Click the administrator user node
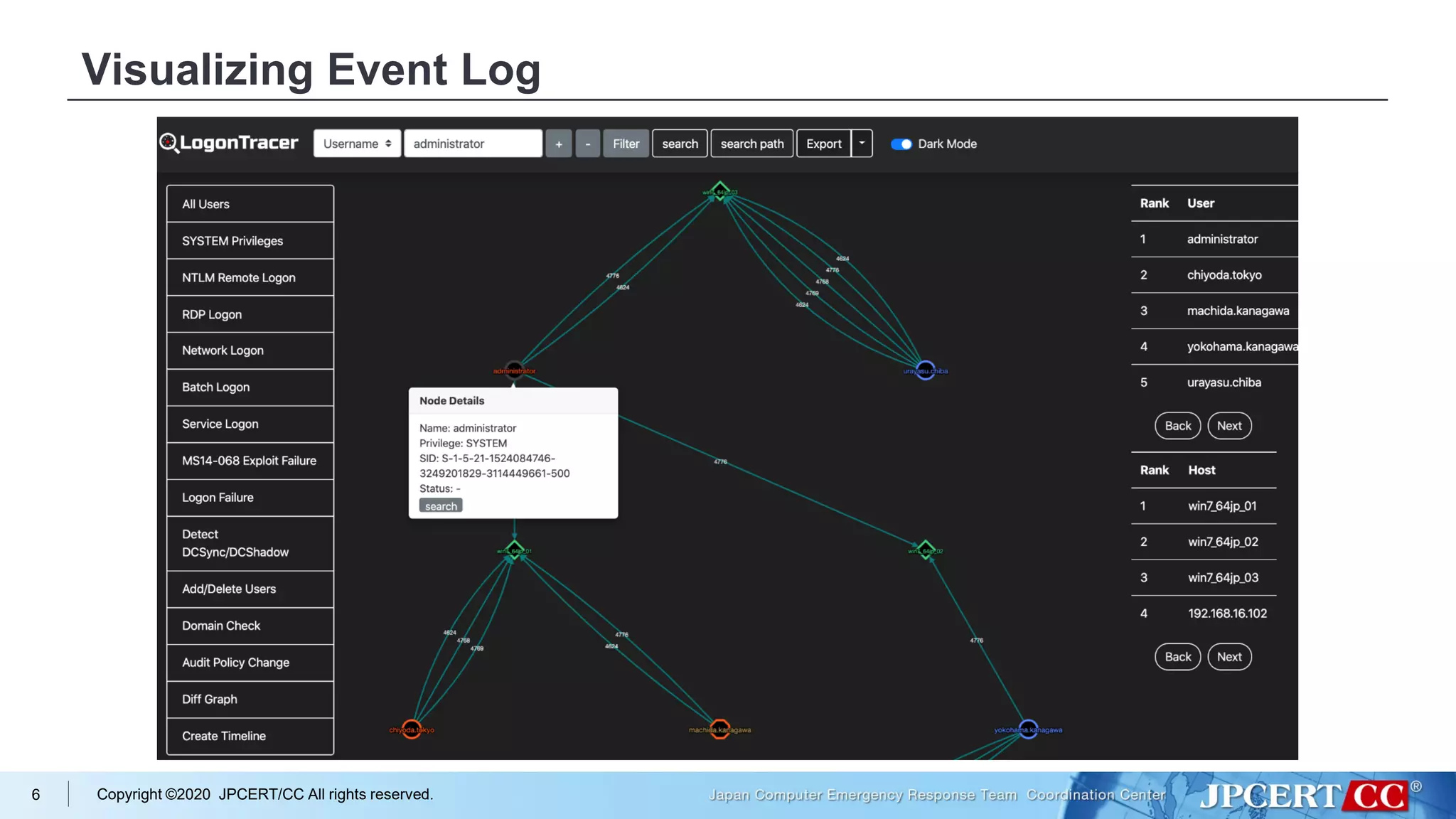This screenshot has width=1456, height=819. pyautogui.click(x=514, y=370)
